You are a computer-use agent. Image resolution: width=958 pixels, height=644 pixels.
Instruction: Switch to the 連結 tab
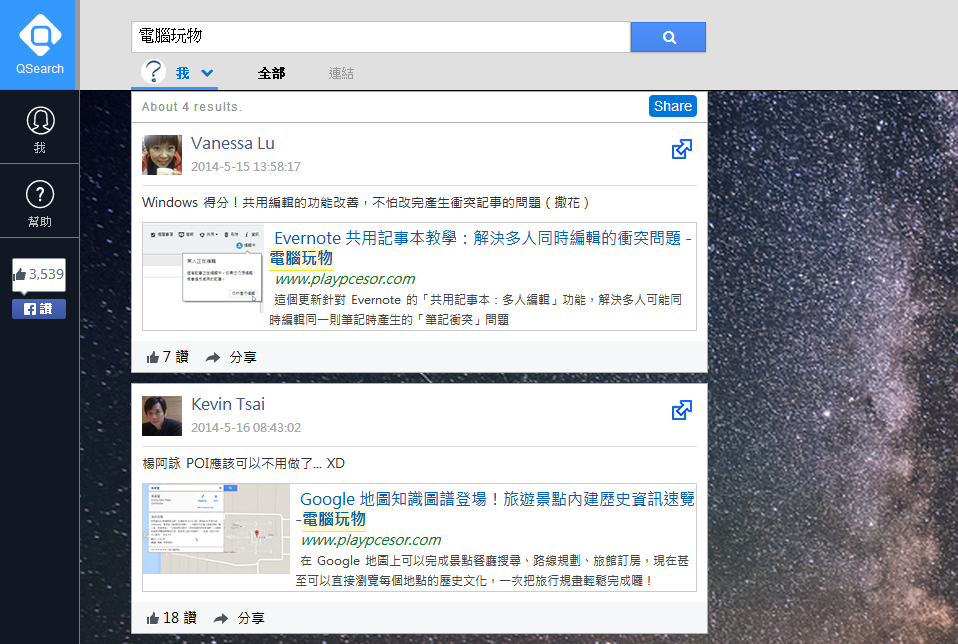click(341, 73)
